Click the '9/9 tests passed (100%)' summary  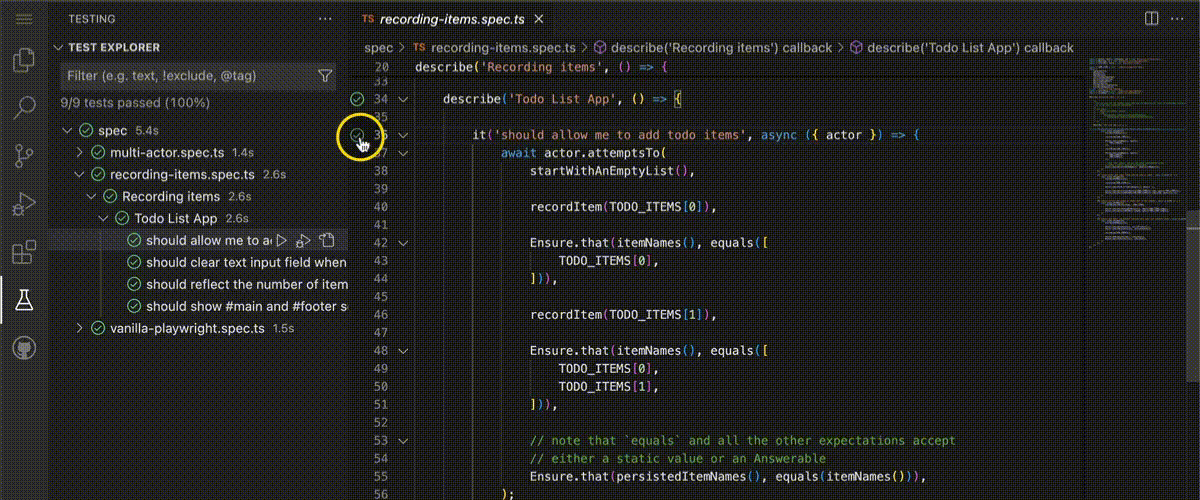pos(135,102)
